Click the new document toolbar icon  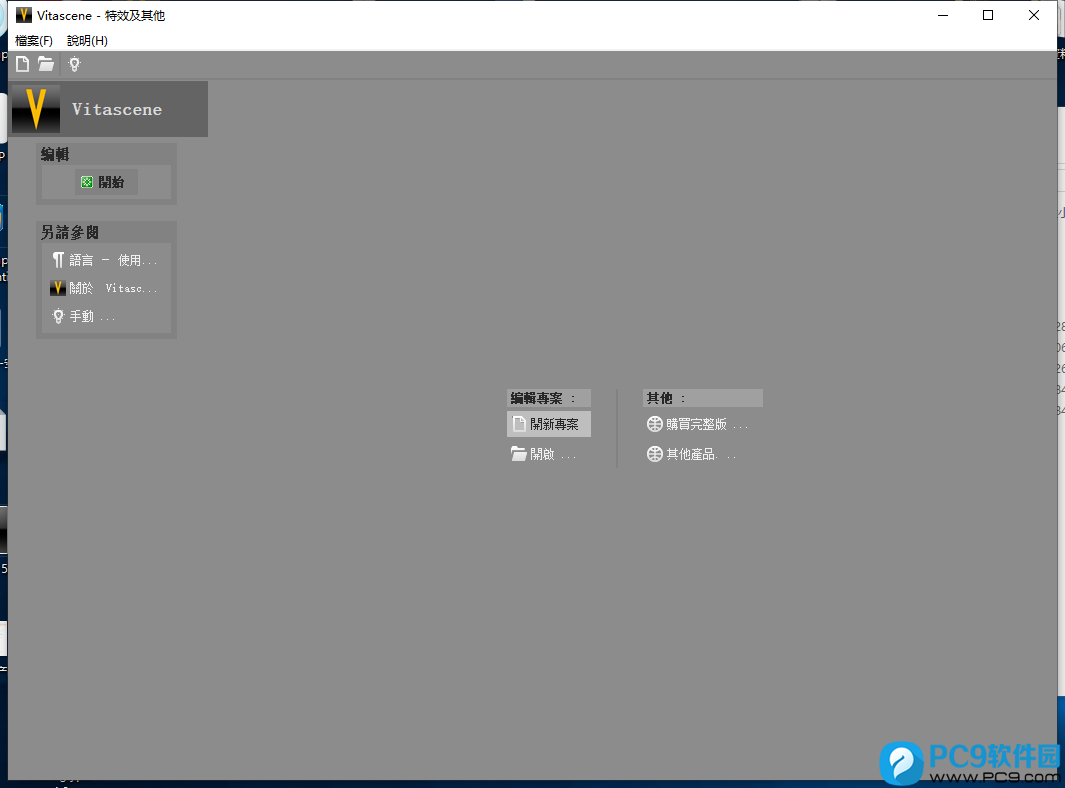point(22,65)
